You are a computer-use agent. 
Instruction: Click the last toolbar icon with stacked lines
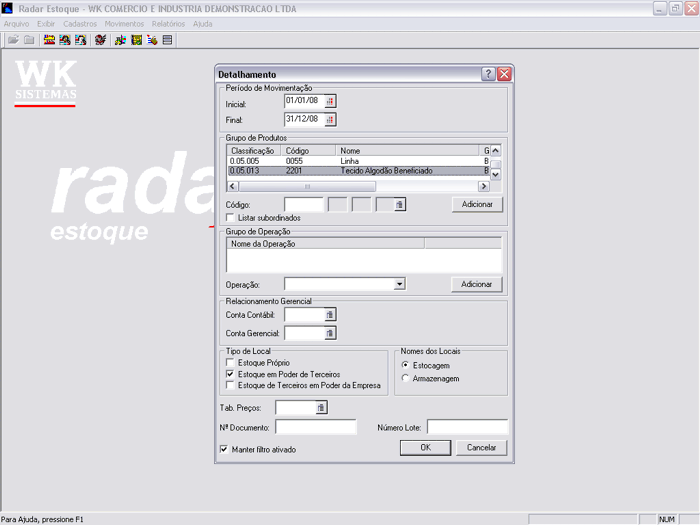[x=168, y=40]
